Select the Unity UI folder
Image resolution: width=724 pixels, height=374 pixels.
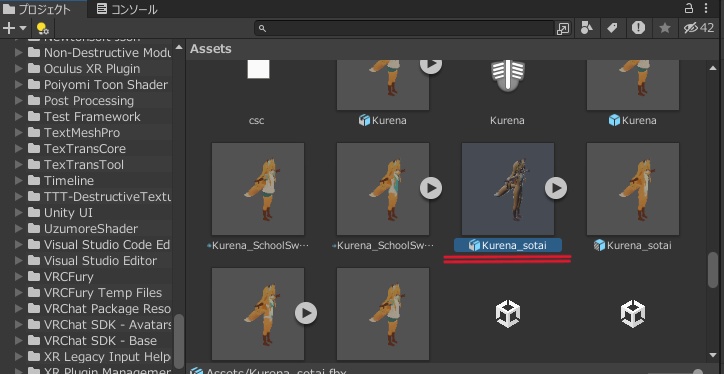point(68,213)
